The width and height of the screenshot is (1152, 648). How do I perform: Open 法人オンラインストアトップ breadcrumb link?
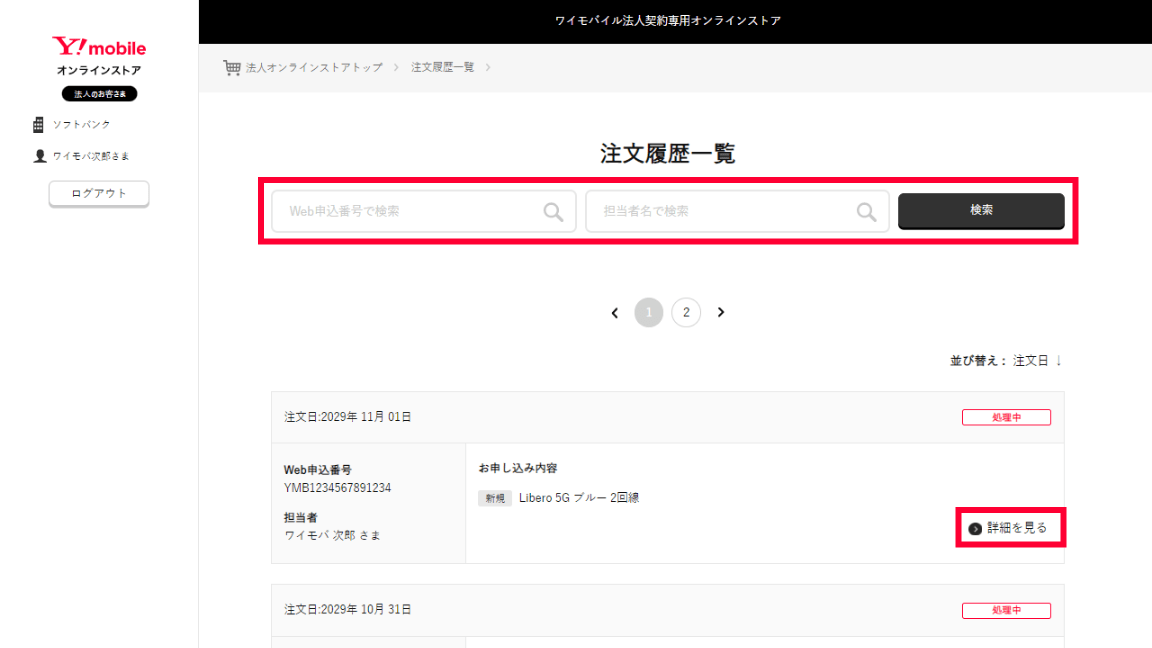click(314, 67)
